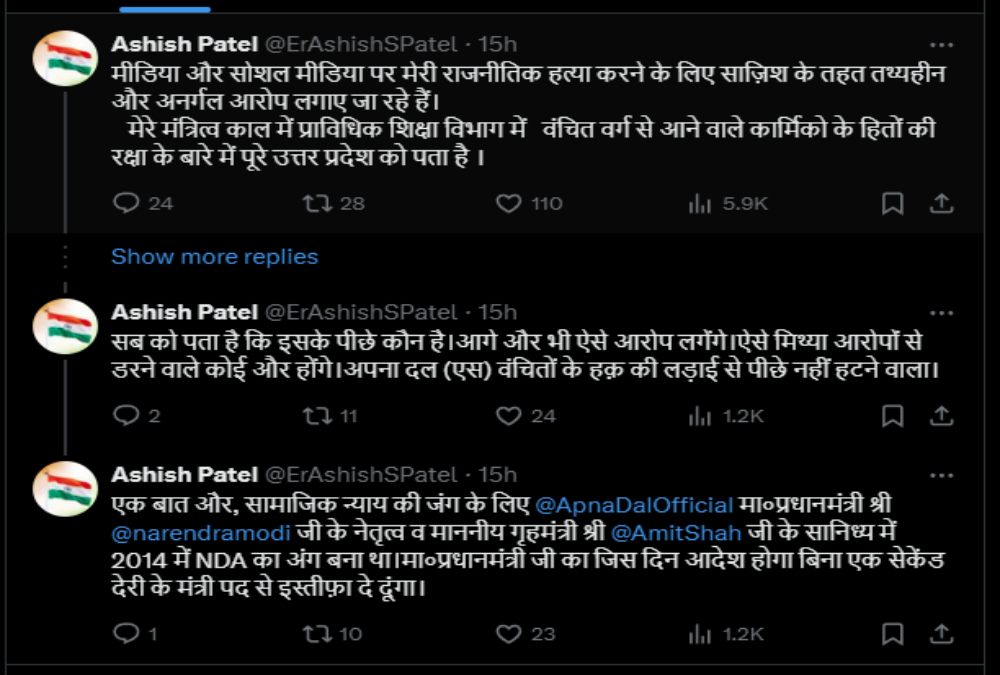Expand Show more replies
This screenshot has width=1000, height=675.
[x=214, y=257]
